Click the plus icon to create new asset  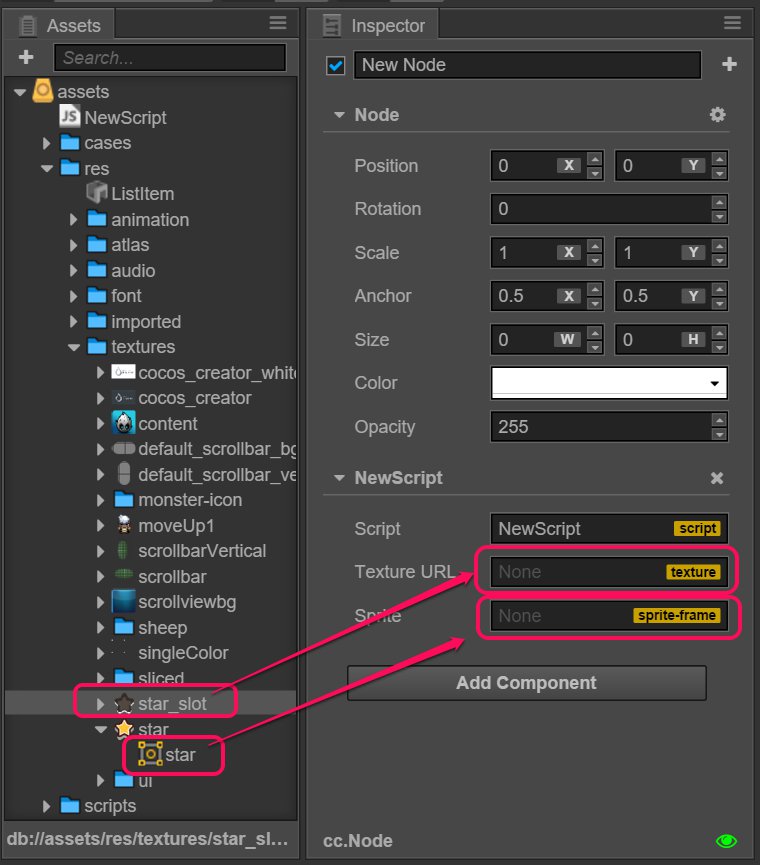point(26,58)
